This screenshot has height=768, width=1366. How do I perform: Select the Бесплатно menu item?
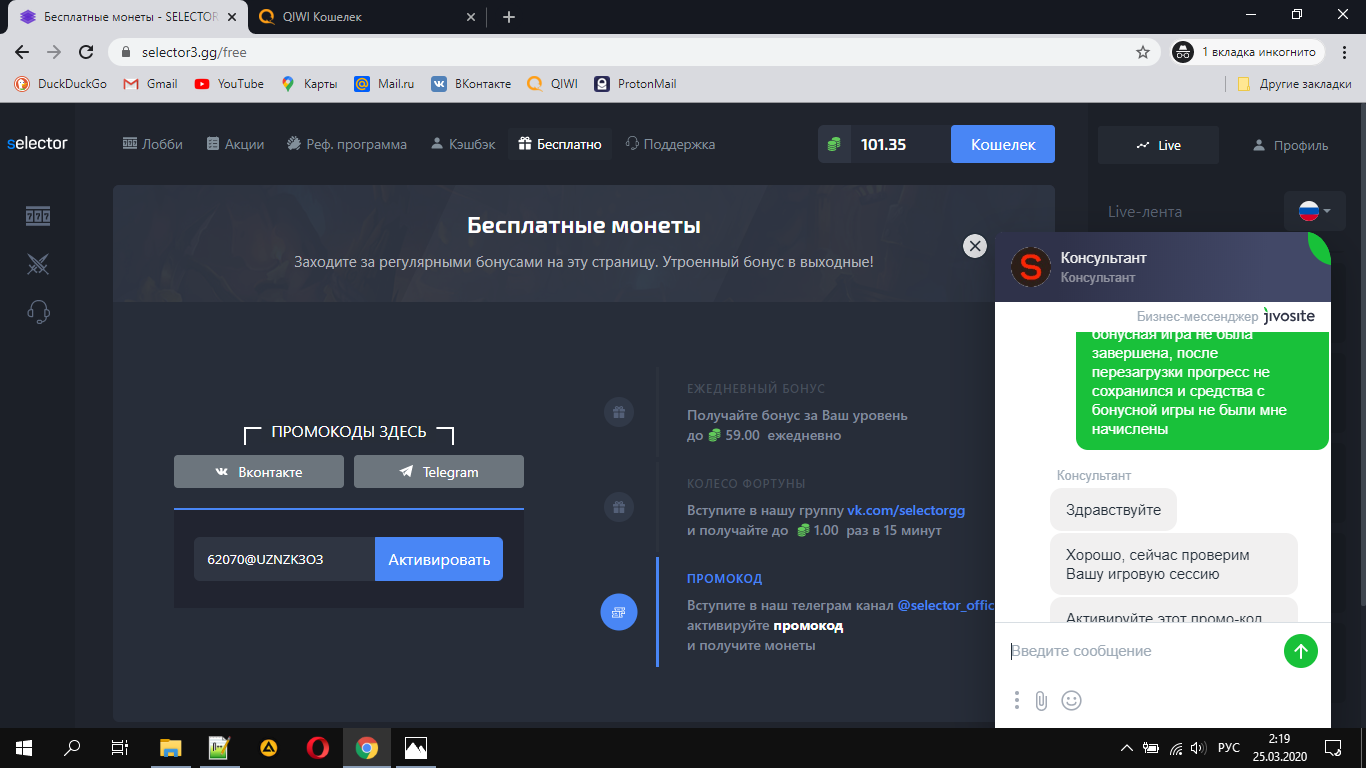click(x=560, y=144)
